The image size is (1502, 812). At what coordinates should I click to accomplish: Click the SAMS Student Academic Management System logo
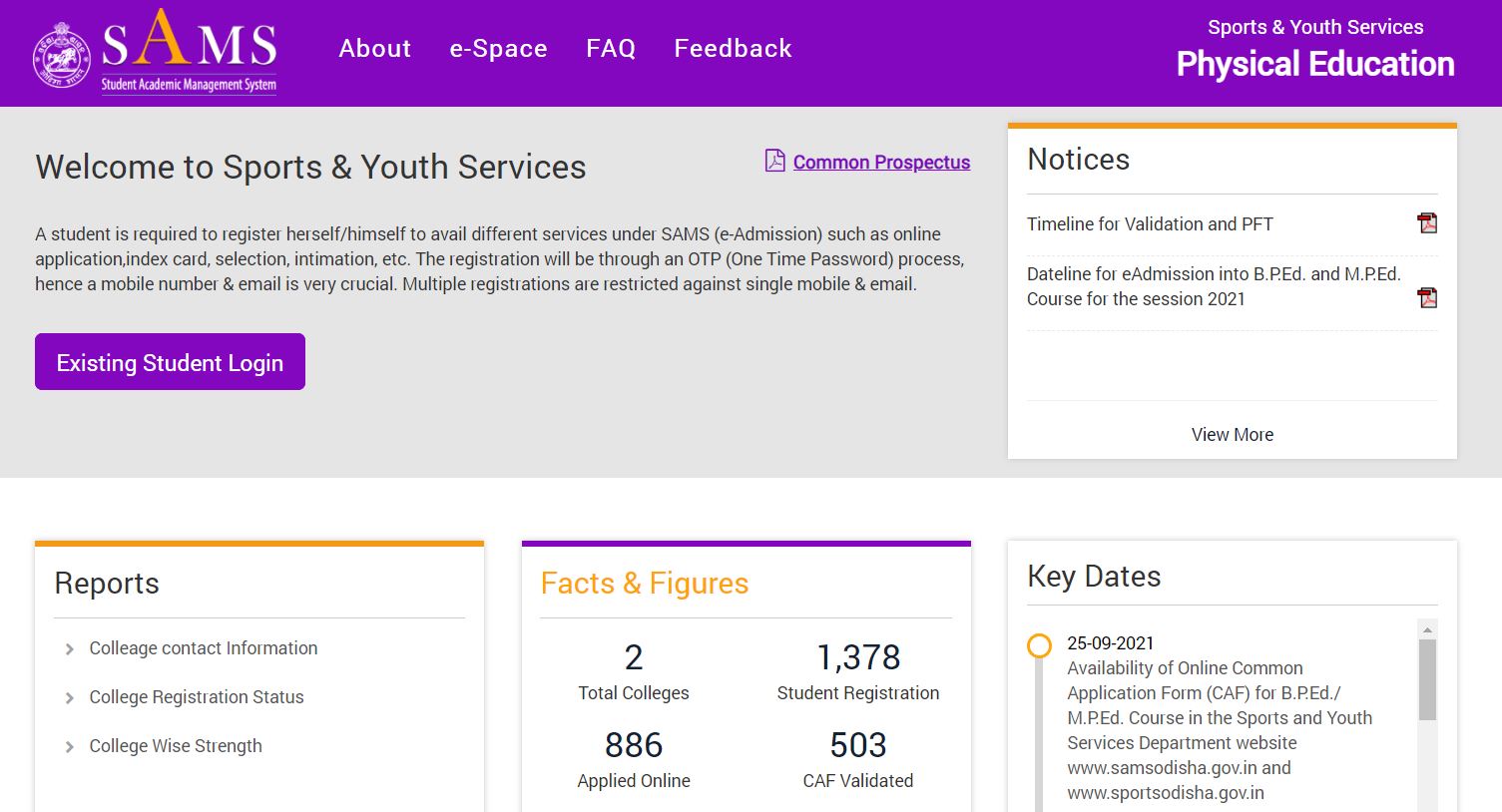189,52
